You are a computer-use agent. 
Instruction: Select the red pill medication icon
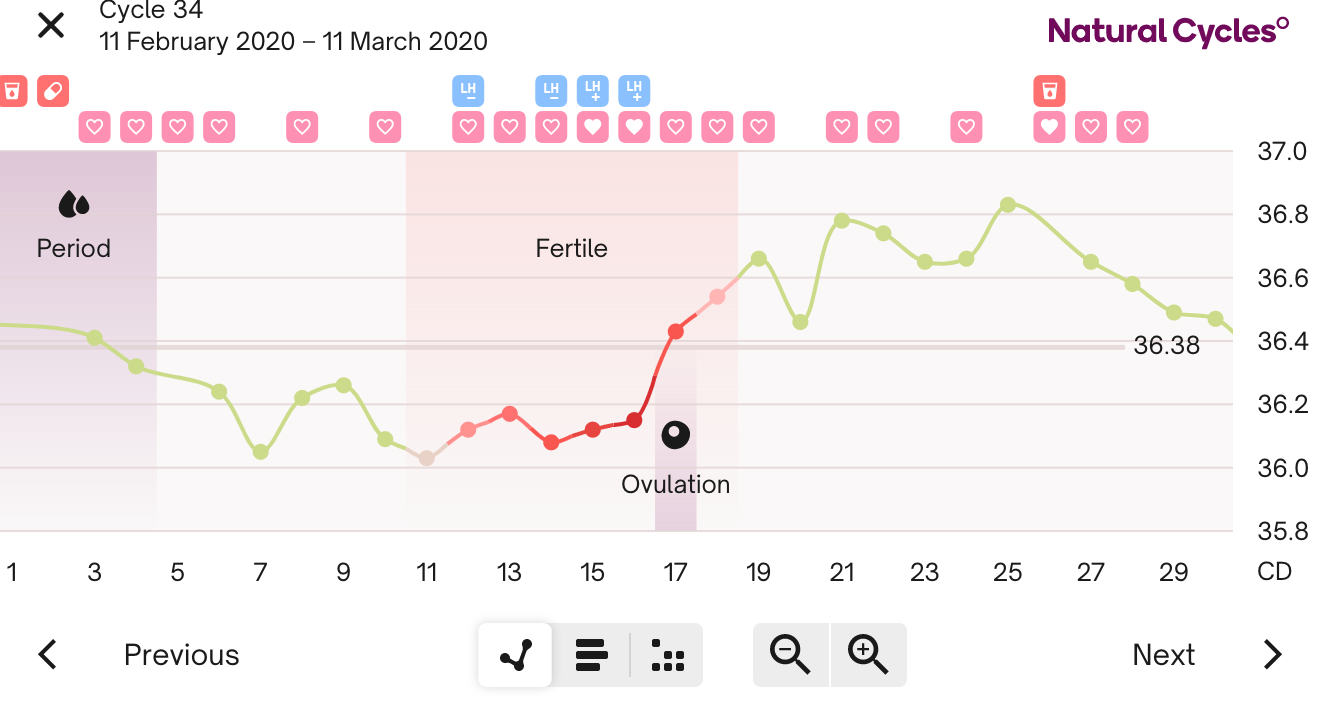tap(52, 90)
